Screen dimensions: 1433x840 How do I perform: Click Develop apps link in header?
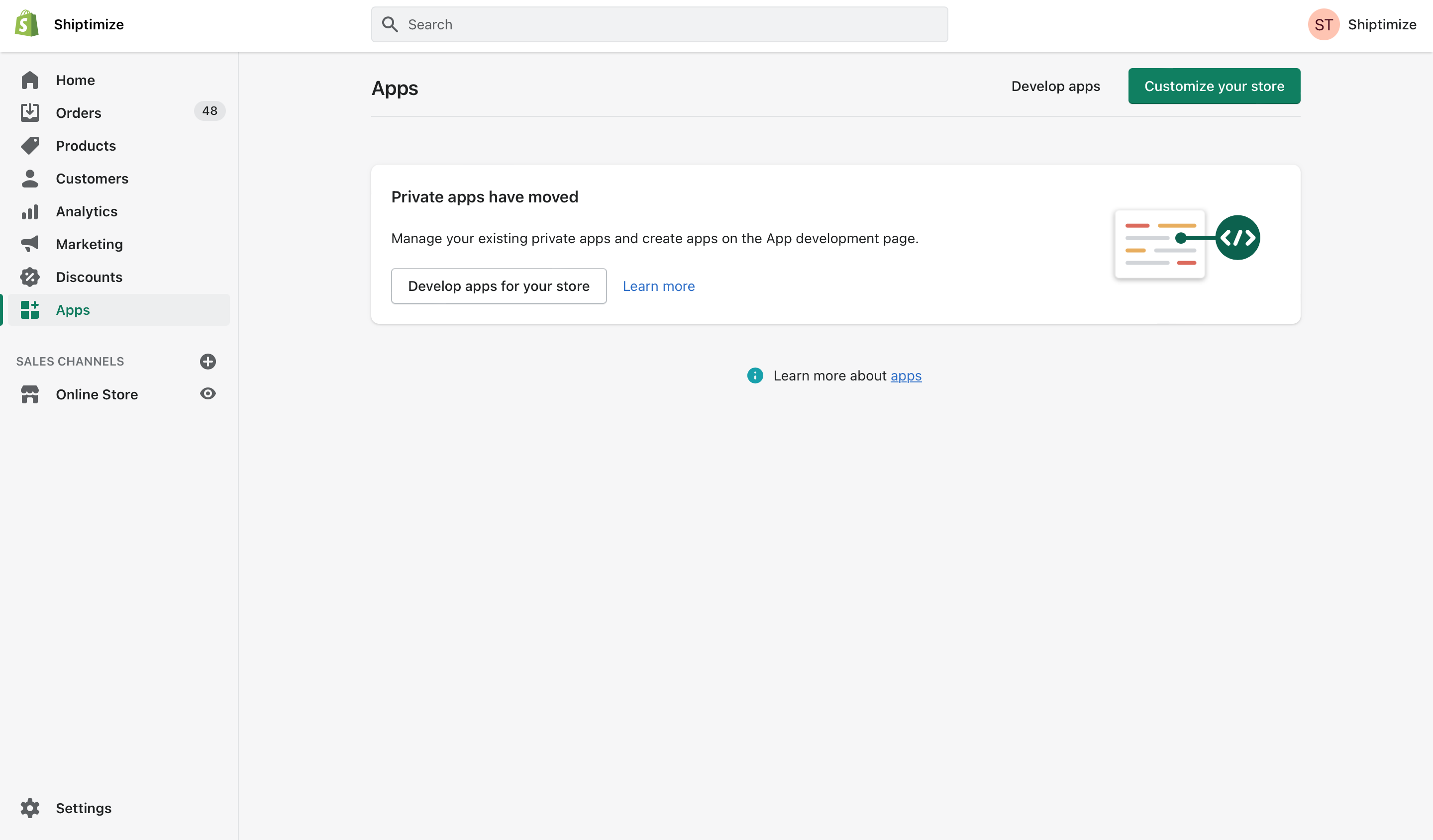(1055, 86)
